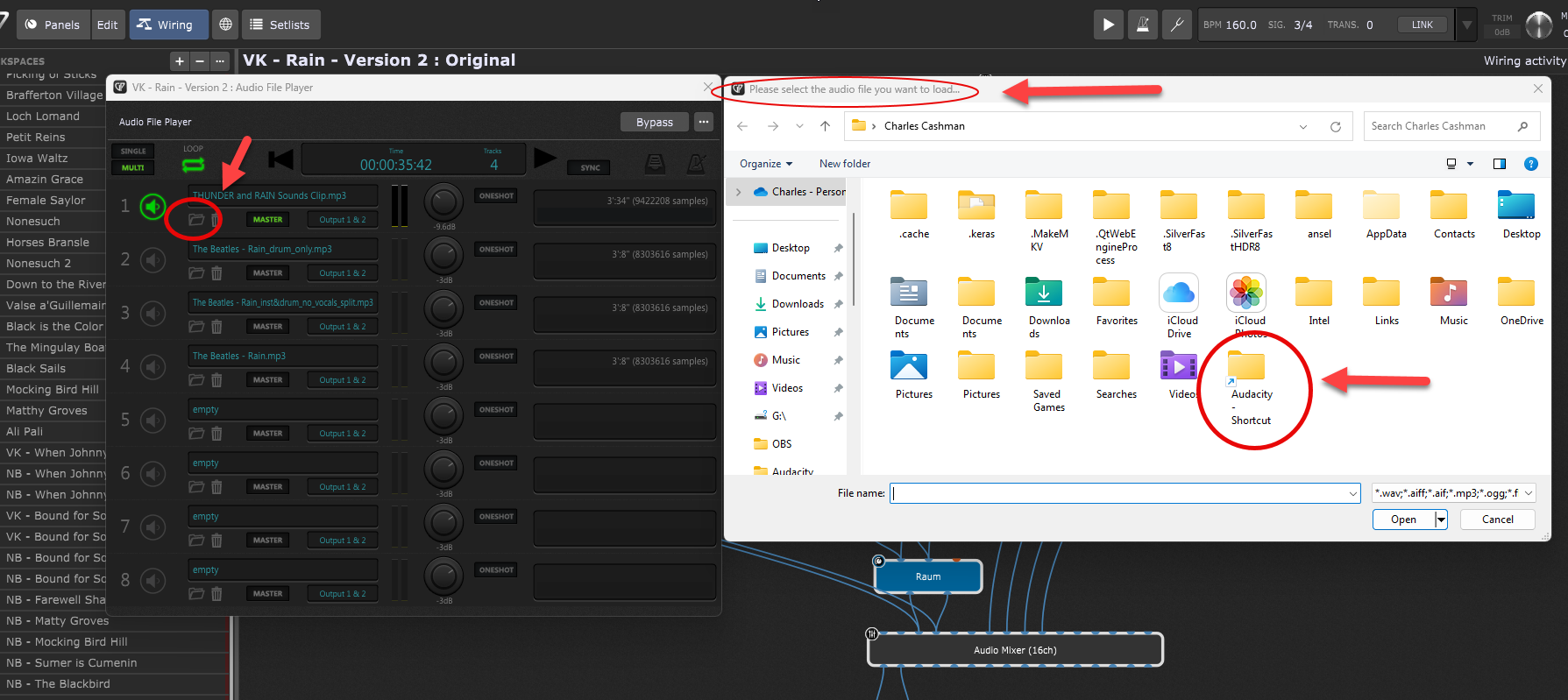1568x700 pixels.
Task: Click the track 1 volume knob
Action: [x=443, y=202]
